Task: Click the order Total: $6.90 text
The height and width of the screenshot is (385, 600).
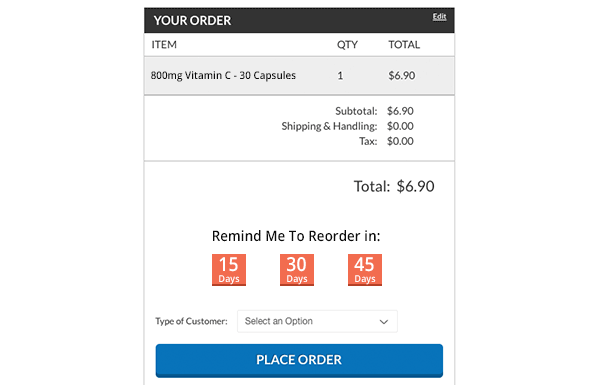Action: 394,186
